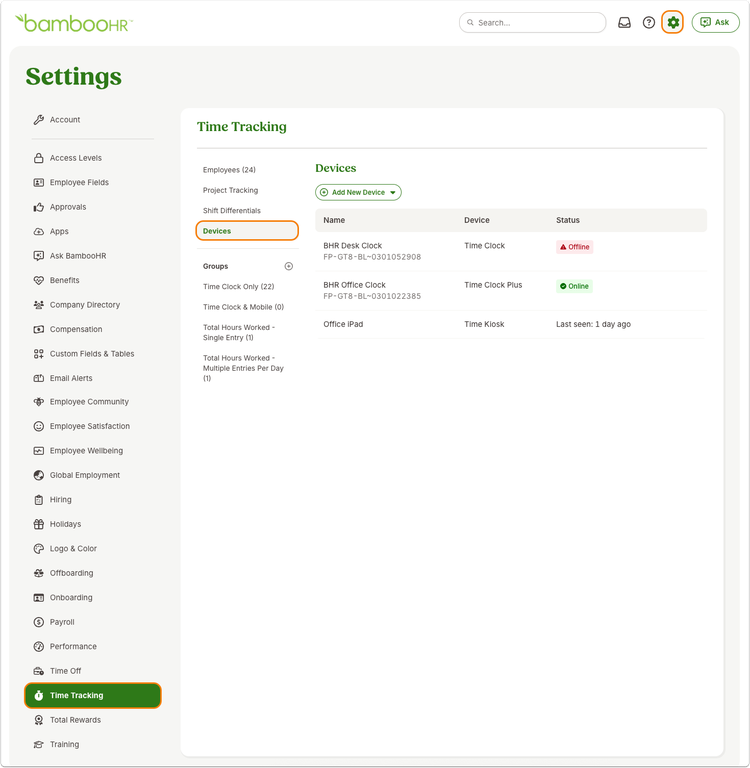The image size is (750, 768).
Task: Open the Employees (24) tab
Action: coord(229,170)
